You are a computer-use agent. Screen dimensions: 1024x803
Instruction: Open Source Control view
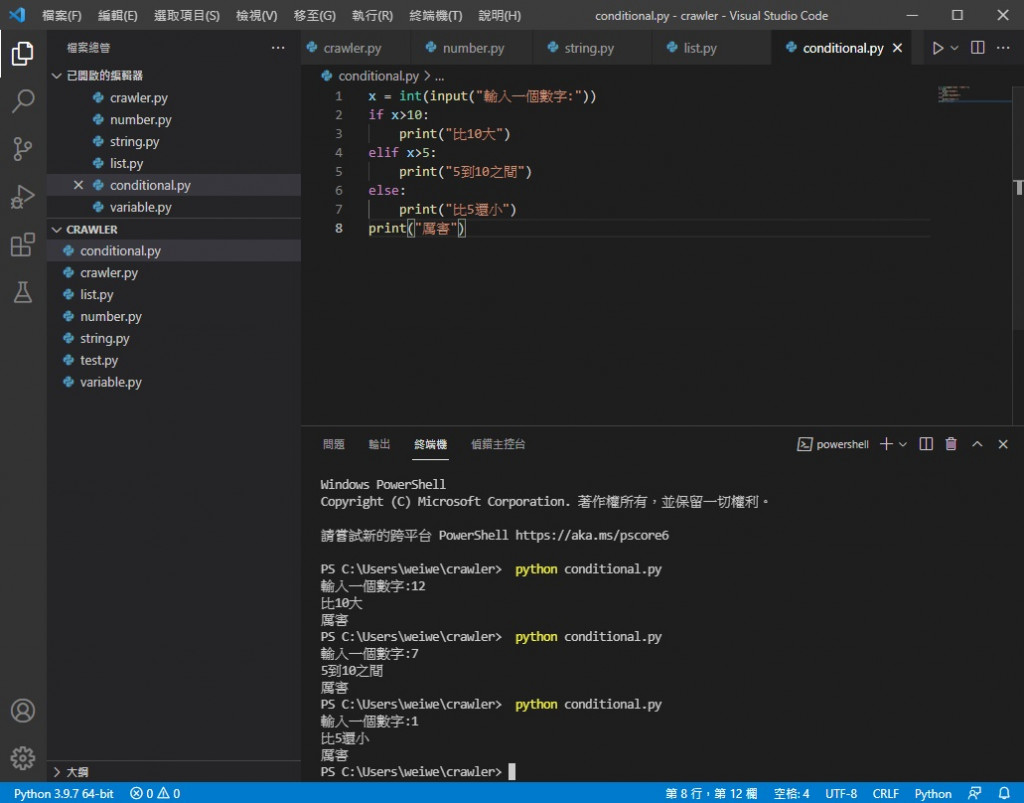click(23, 149)
